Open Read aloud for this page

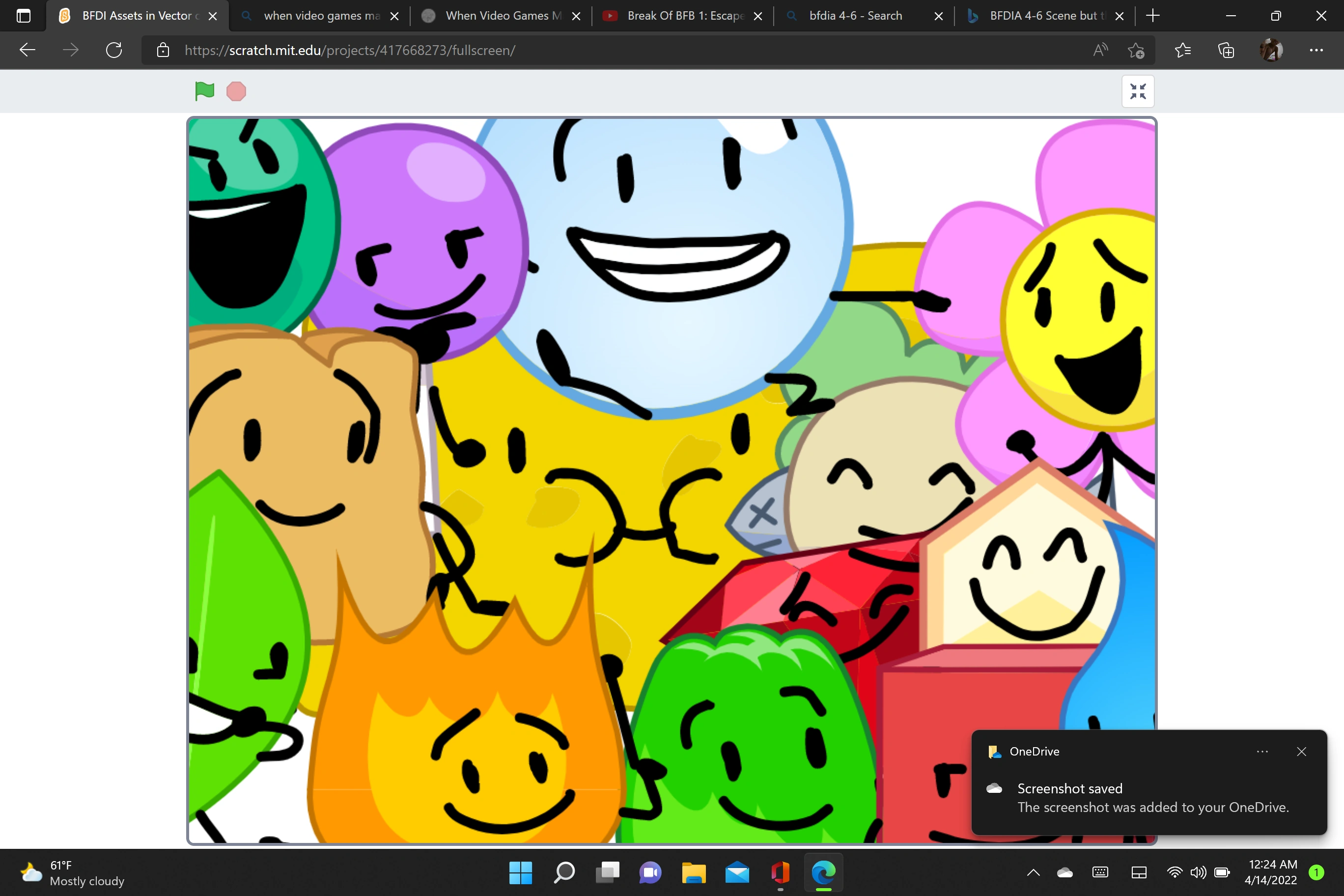coord(1100,50)
